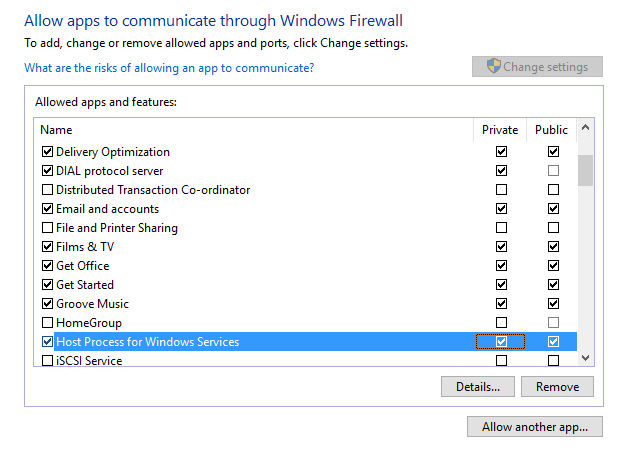The height and width of the screenshot is (451, 635).
Task: Uncheck Delivery Optimization name checkbox
Action: pos(47,152)
